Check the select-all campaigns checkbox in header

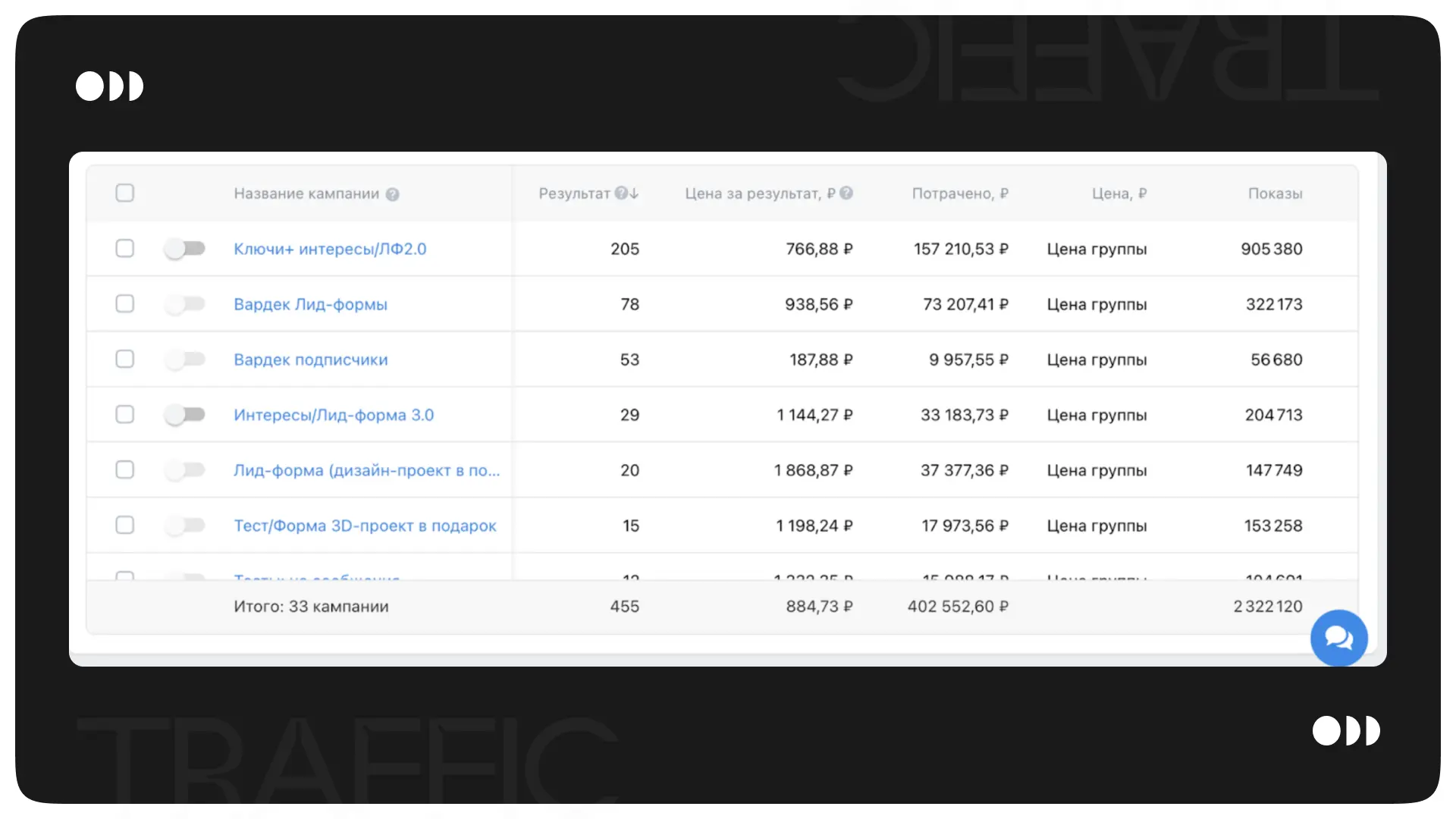point(125,193)
